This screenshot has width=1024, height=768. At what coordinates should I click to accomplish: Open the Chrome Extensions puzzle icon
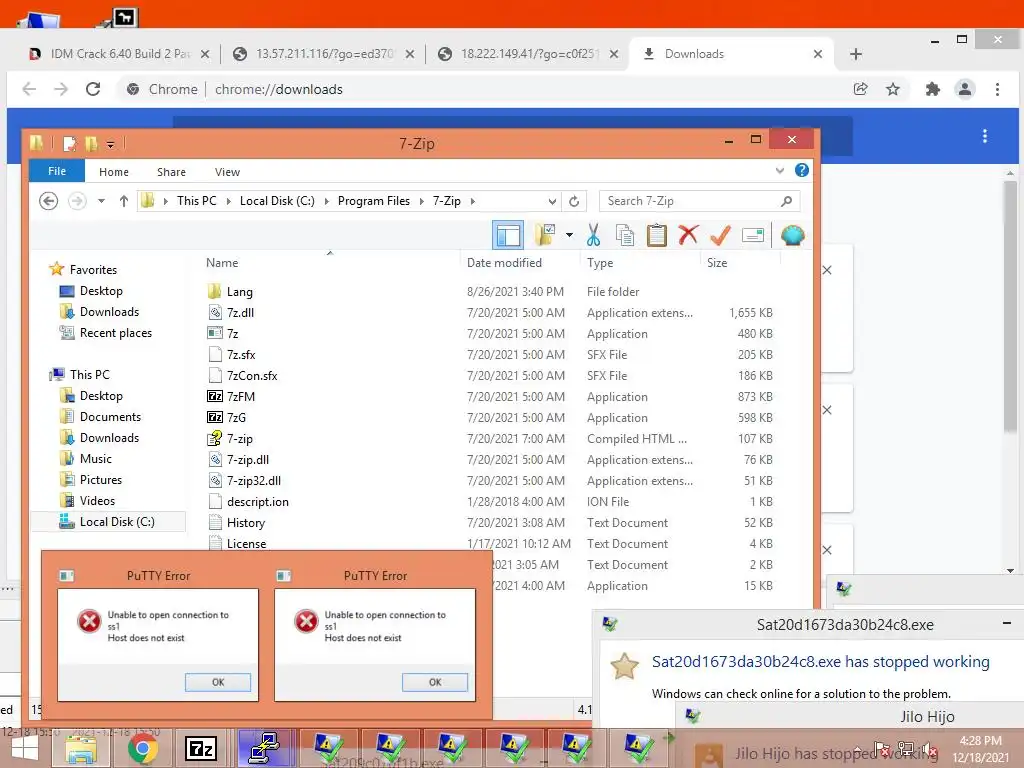click(933, 89)
